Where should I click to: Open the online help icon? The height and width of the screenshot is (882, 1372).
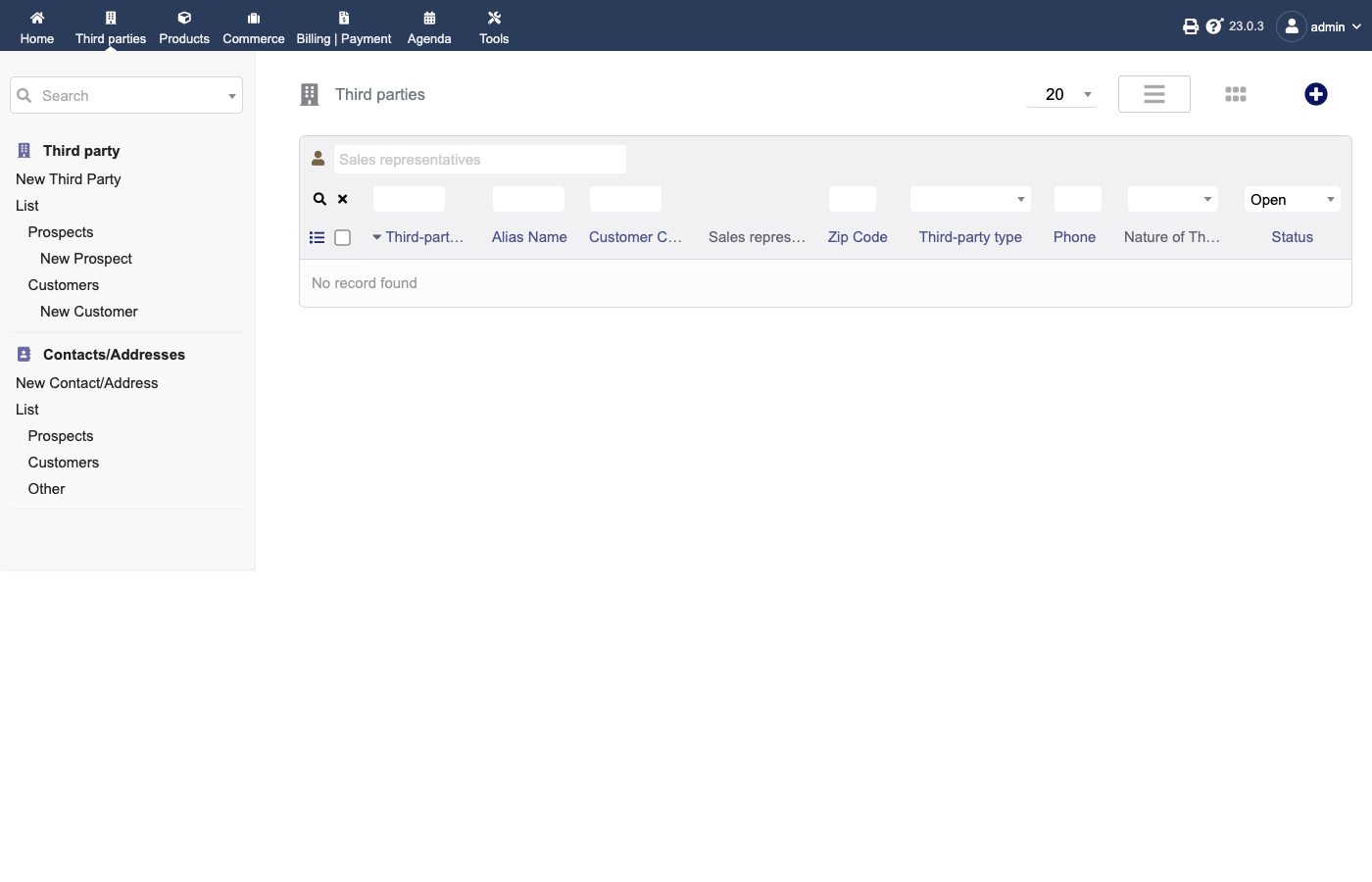(1214, 26)
